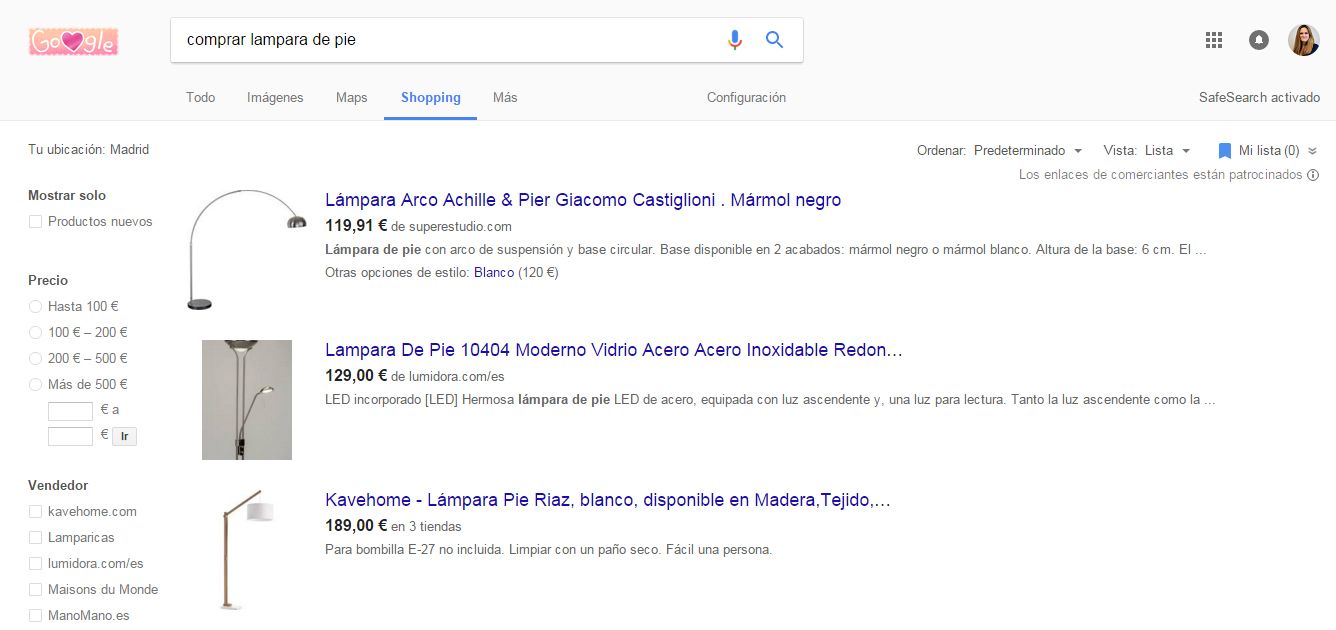Click the Mi lista bookmark icon
This screenshot has height=630, width=1336.
pyautogui.click(x=1224, y=151)
